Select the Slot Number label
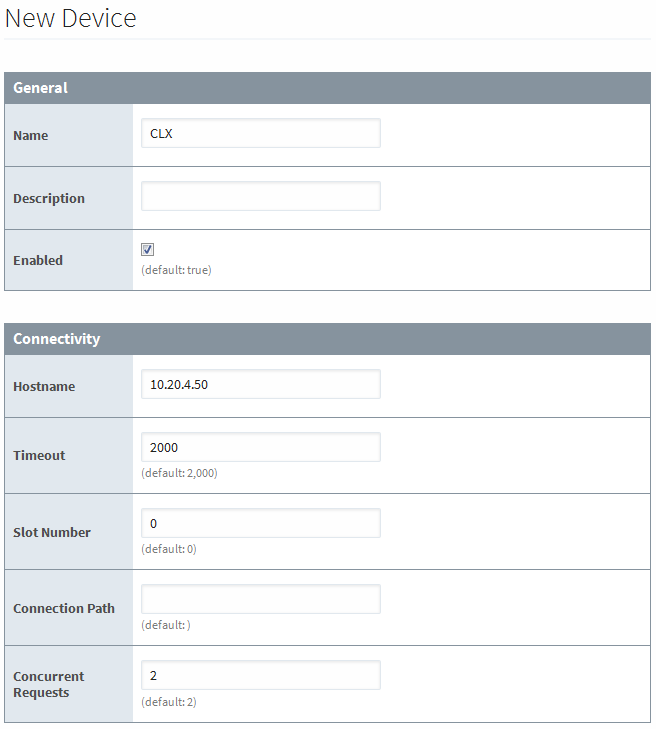Viewport: 656px width, 729px height. 52,532
